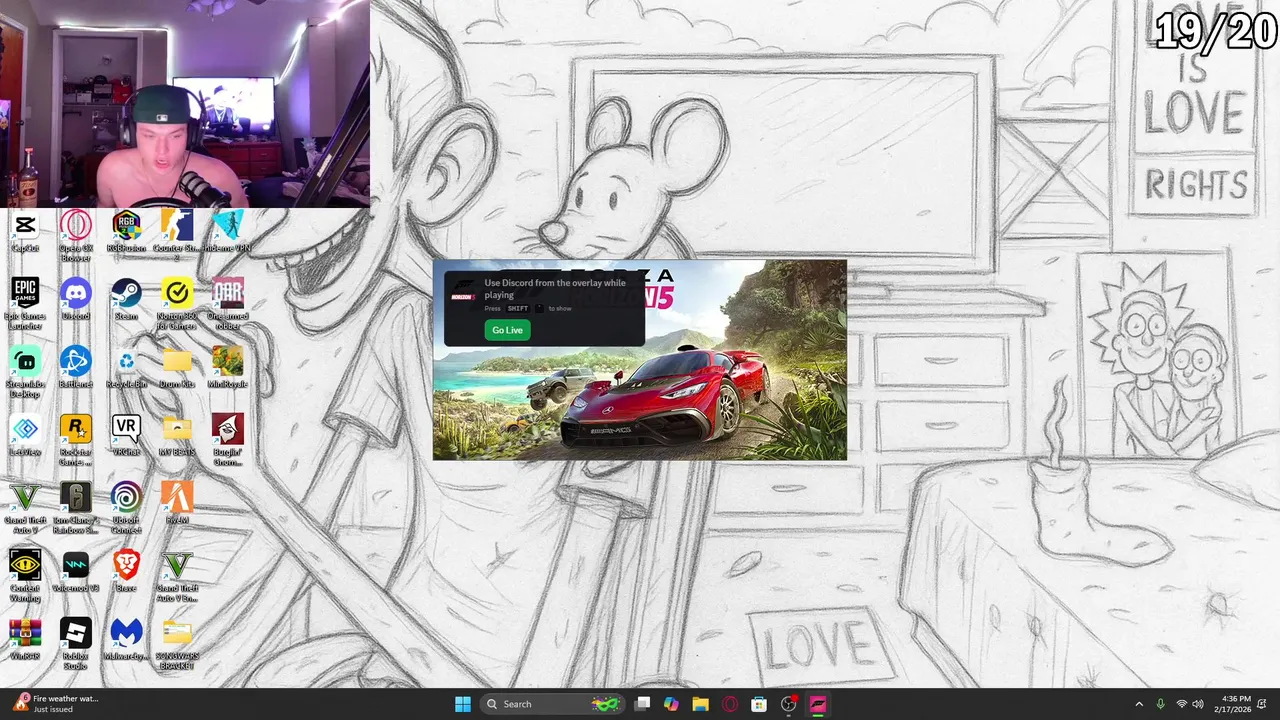Open Microsoft Store taskbar icon
The image size is (1280, 720).
click(759, 704)
